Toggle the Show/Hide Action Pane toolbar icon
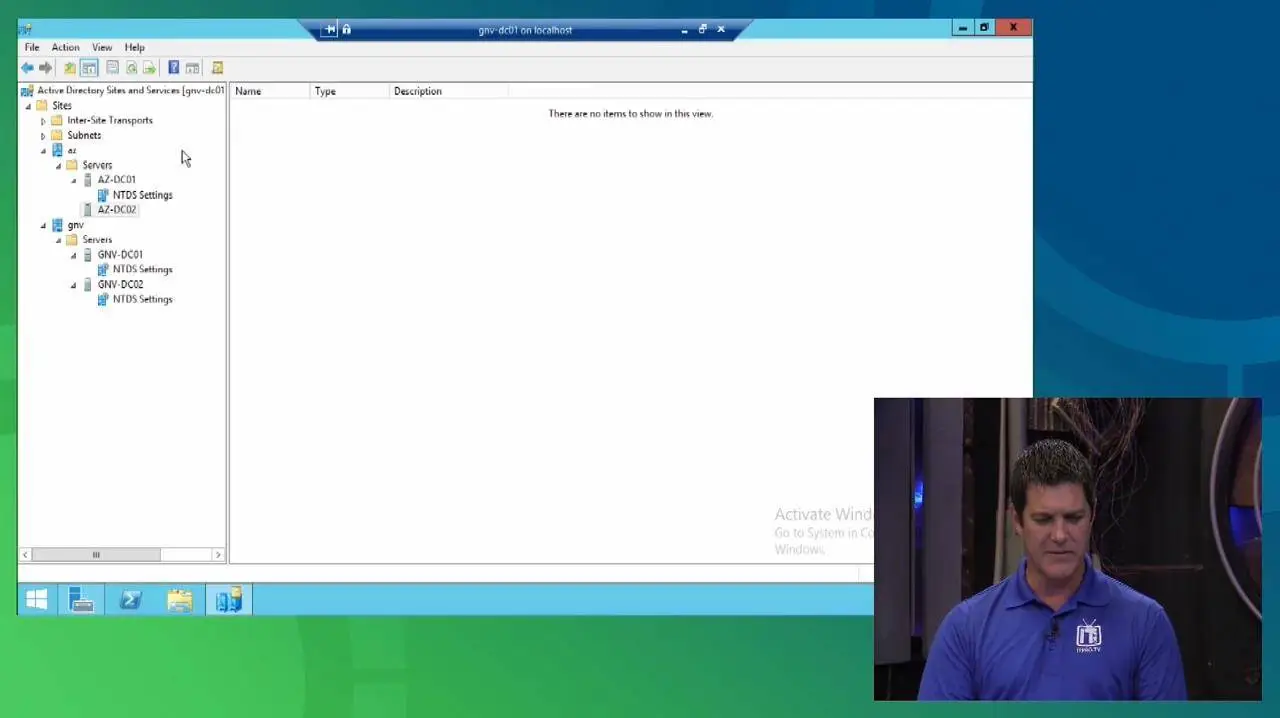 click(192, 68)
